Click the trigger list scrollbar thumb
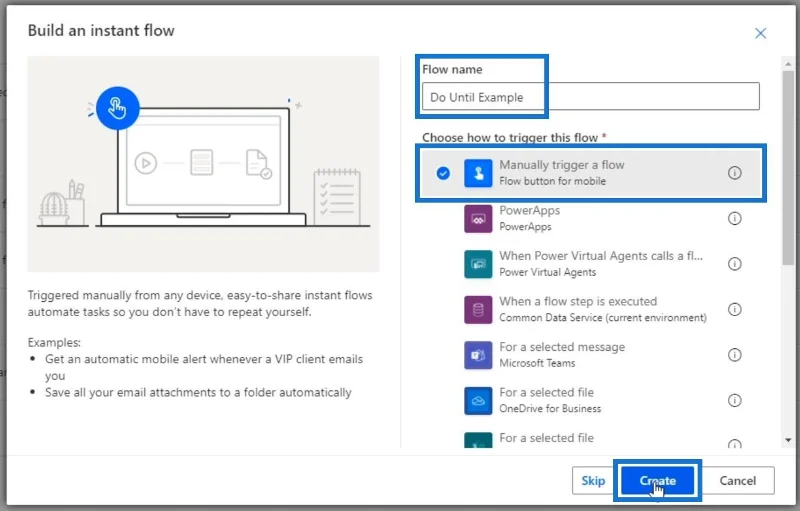Viewport: 800px width, 511px height. (x=788, y=167)
